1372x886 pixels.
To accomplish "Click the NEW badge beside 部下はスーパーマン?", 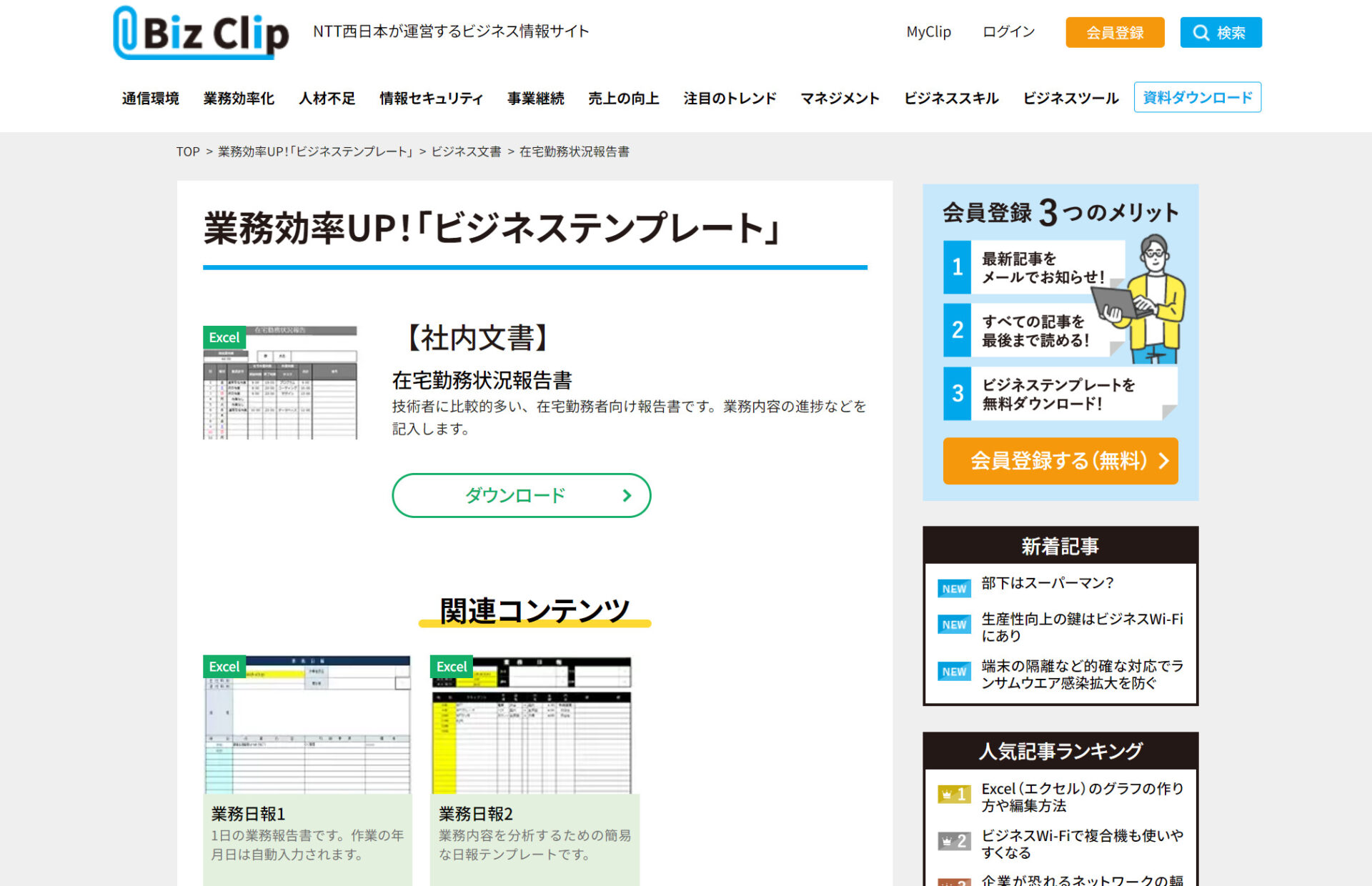I will [953, 588].
